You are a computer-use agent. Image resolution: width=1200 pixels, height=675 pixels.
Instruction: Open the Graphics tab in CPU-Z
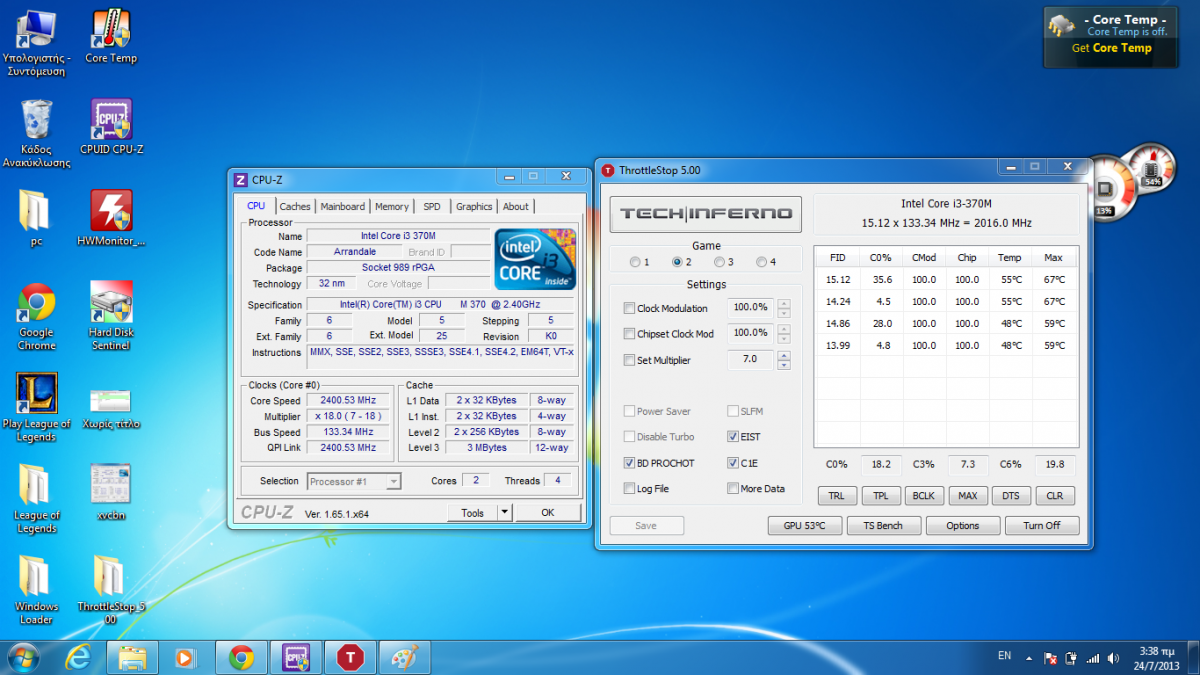pos(474,206)
